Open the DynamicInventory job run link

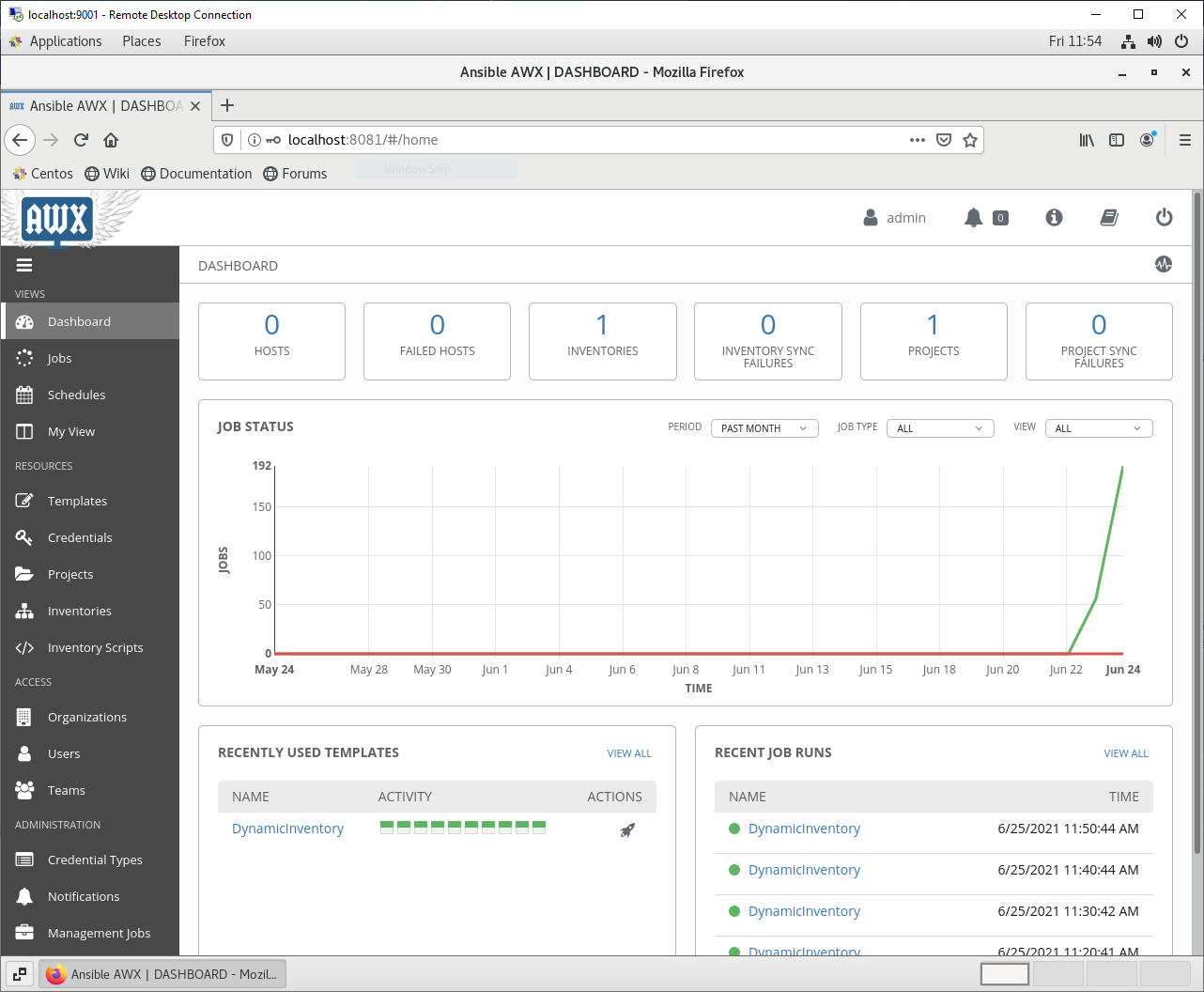click(x=804, y=829)
